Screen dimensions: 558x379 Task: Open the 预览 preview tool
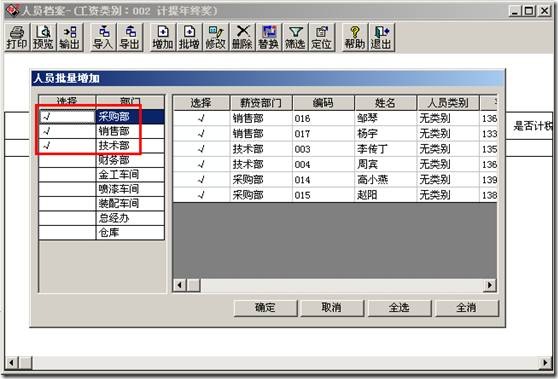43,37
